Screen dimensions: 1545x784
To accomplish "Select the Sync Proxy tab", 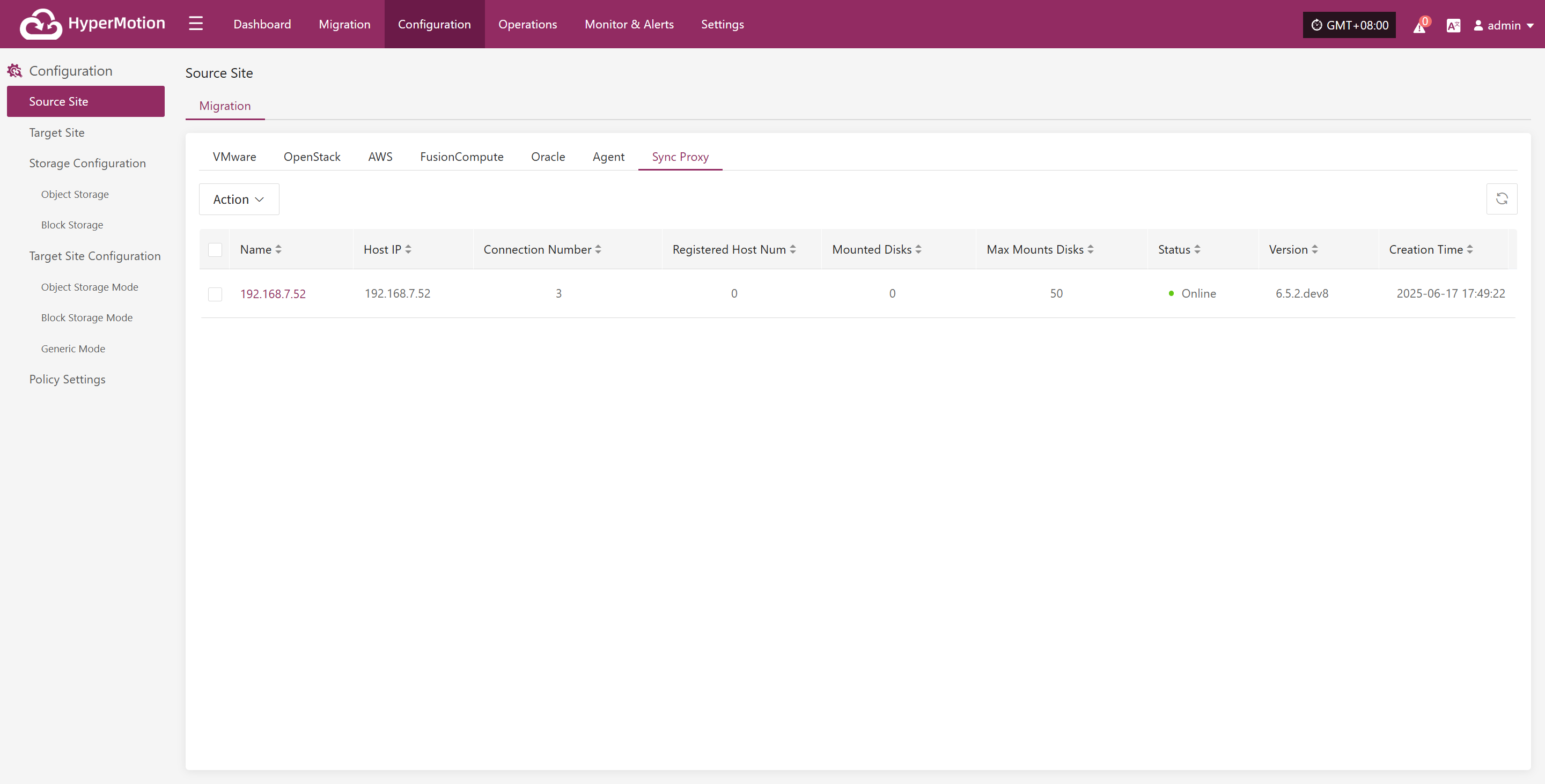I will point(680,157).
